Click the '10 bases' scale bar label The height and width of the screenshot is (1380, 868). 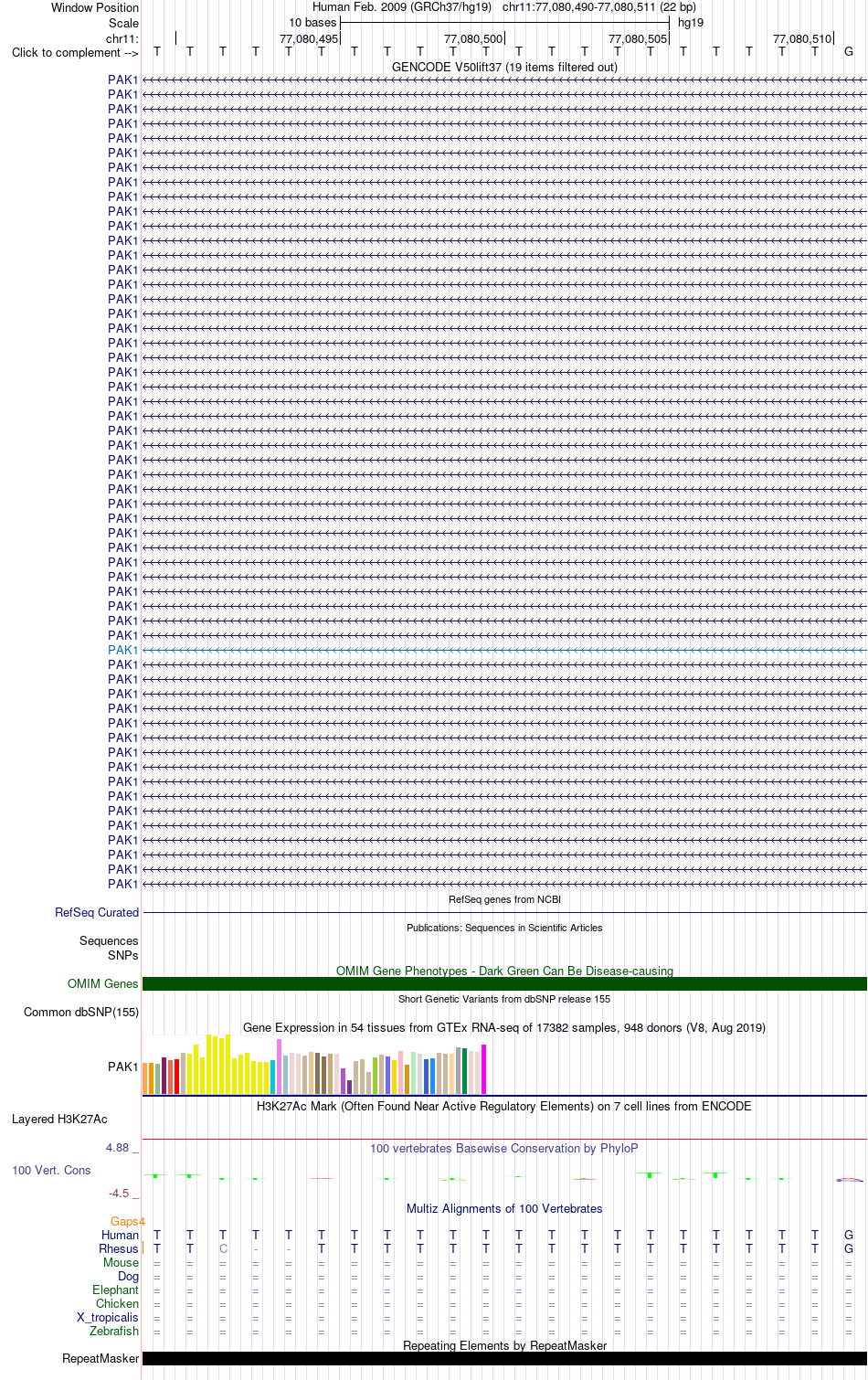312,22
